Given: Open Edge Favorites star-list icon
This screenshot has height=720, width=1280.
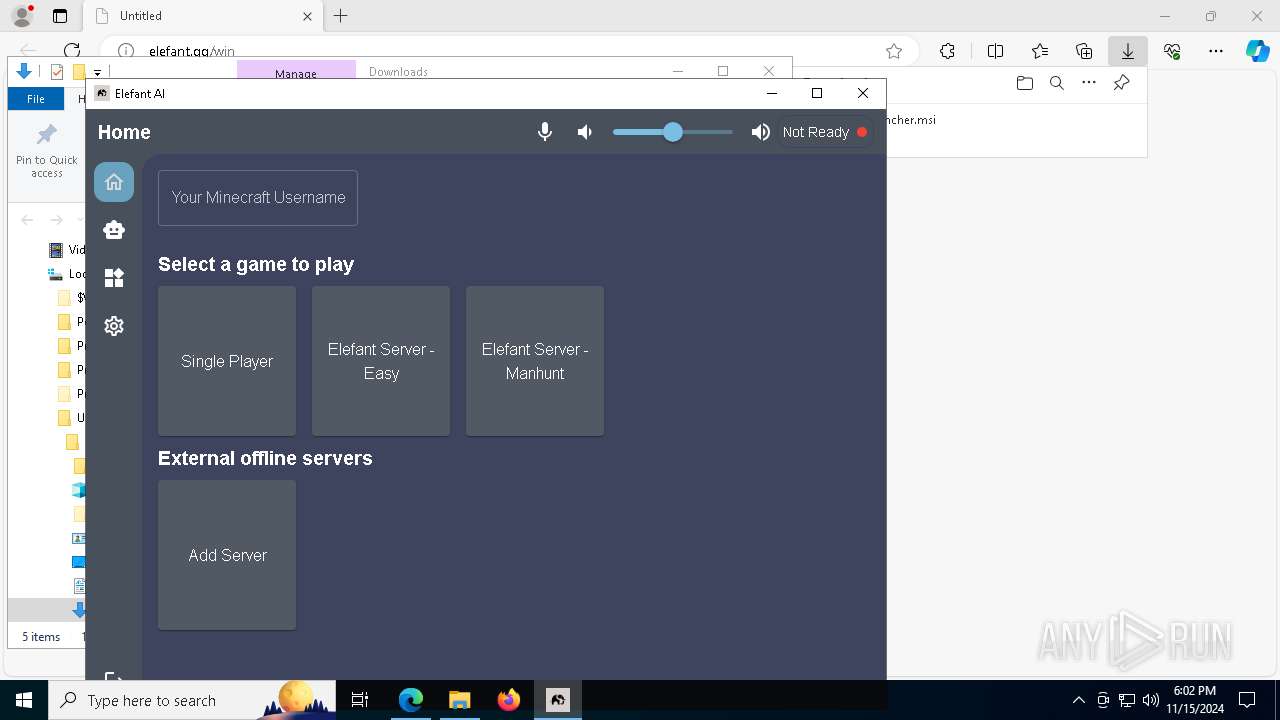Looking at the screenshot, I should (x=1040, y=51).
